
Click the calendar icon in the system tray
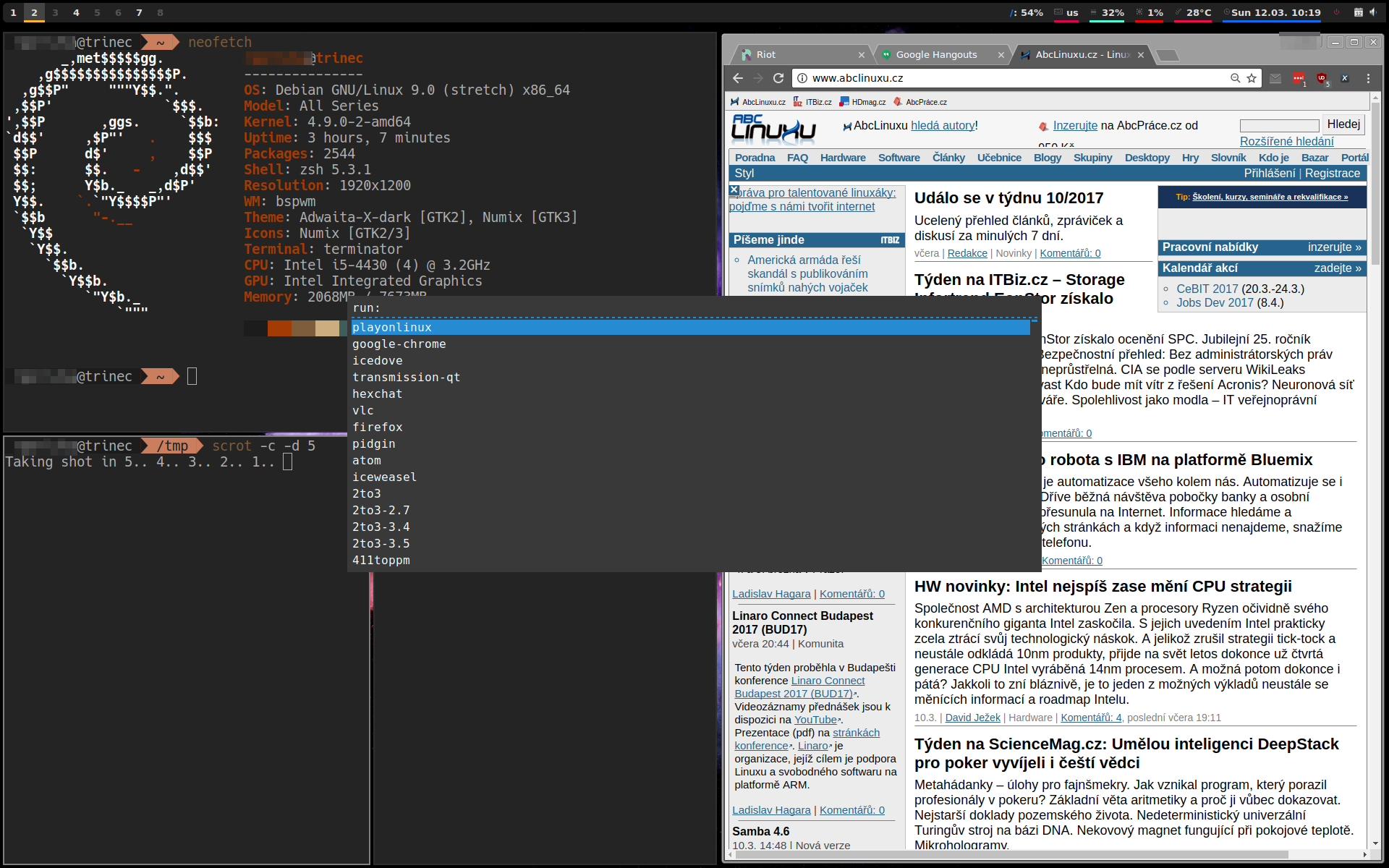(x=1359, y=12)
